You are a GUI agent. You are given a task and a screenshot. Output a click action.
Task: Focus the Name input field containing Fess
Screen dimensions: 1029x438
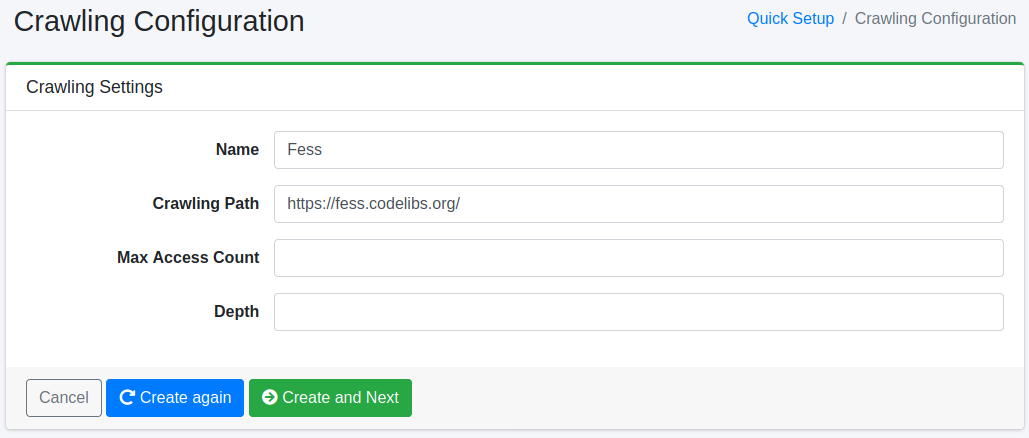[638, 150]
